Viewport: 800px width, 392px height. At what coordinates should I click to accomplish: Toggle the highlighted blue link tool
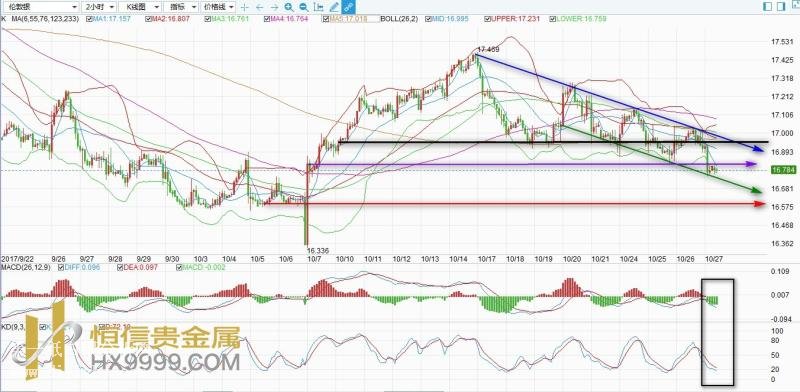pos(348,7)
